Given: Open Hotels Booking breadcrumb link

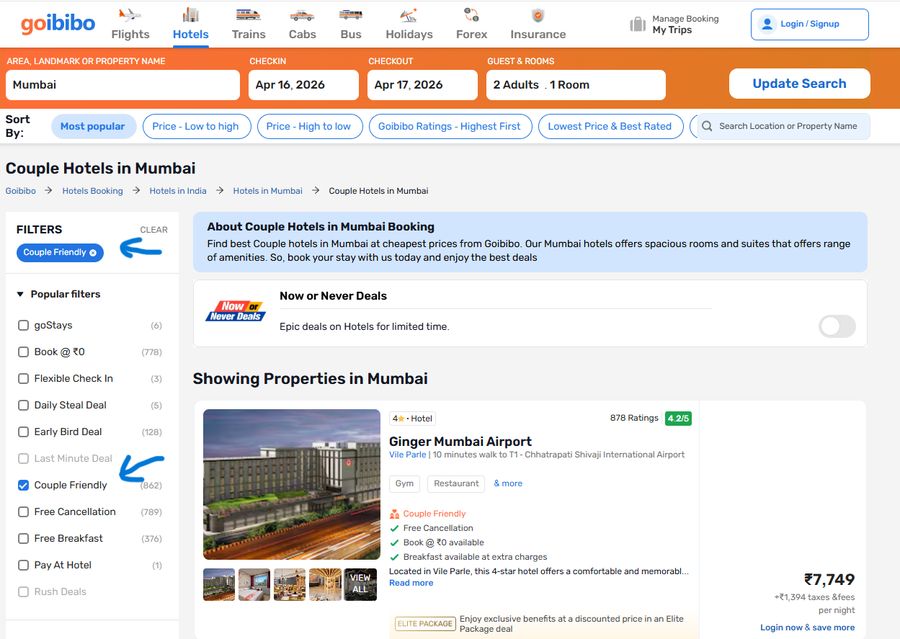Looking at the screenshot, I should [92, 191].
